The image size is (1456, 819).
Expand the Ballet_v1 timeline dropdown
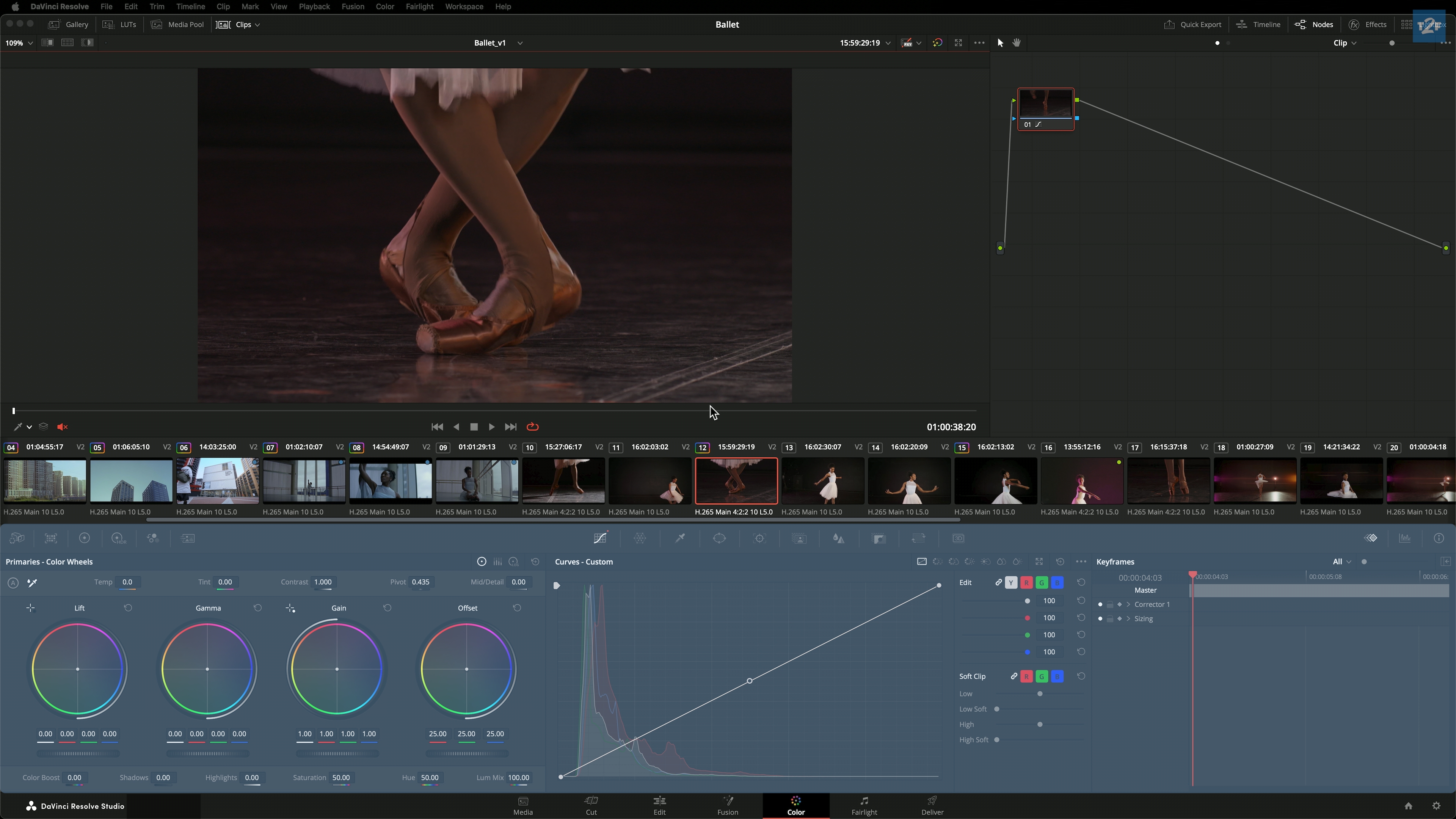point(520,43)
